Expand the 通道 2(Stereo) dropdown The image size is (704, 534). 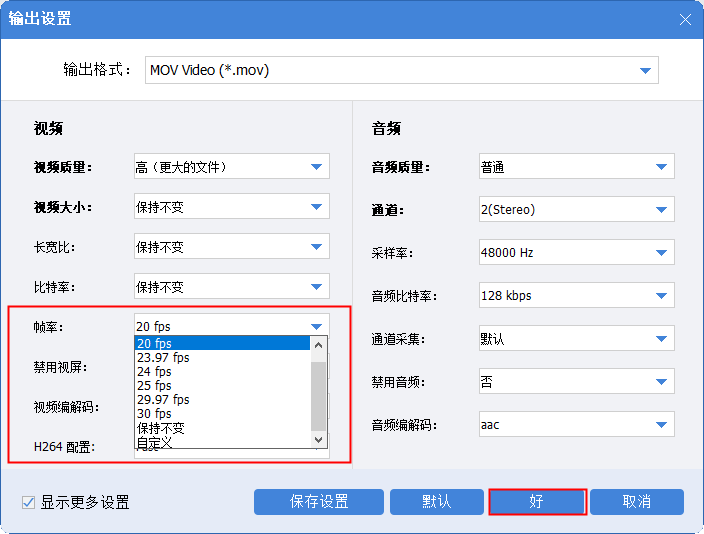click(576, 209)
